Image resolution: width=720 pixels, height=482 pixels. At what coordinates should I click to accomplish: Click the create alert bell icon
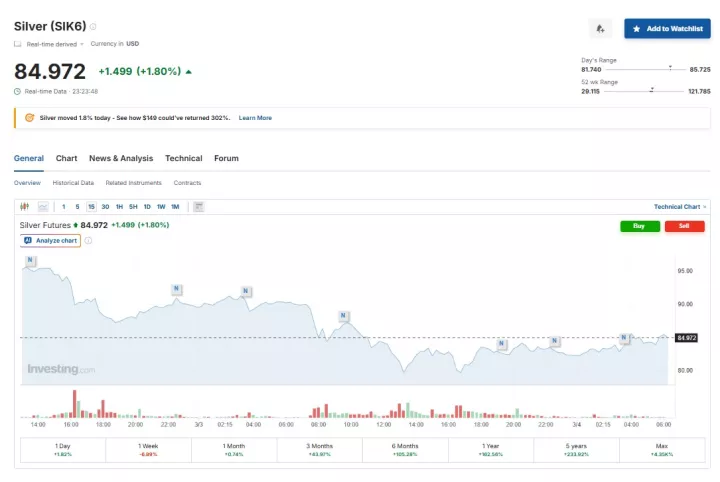[x=600, y=29]
